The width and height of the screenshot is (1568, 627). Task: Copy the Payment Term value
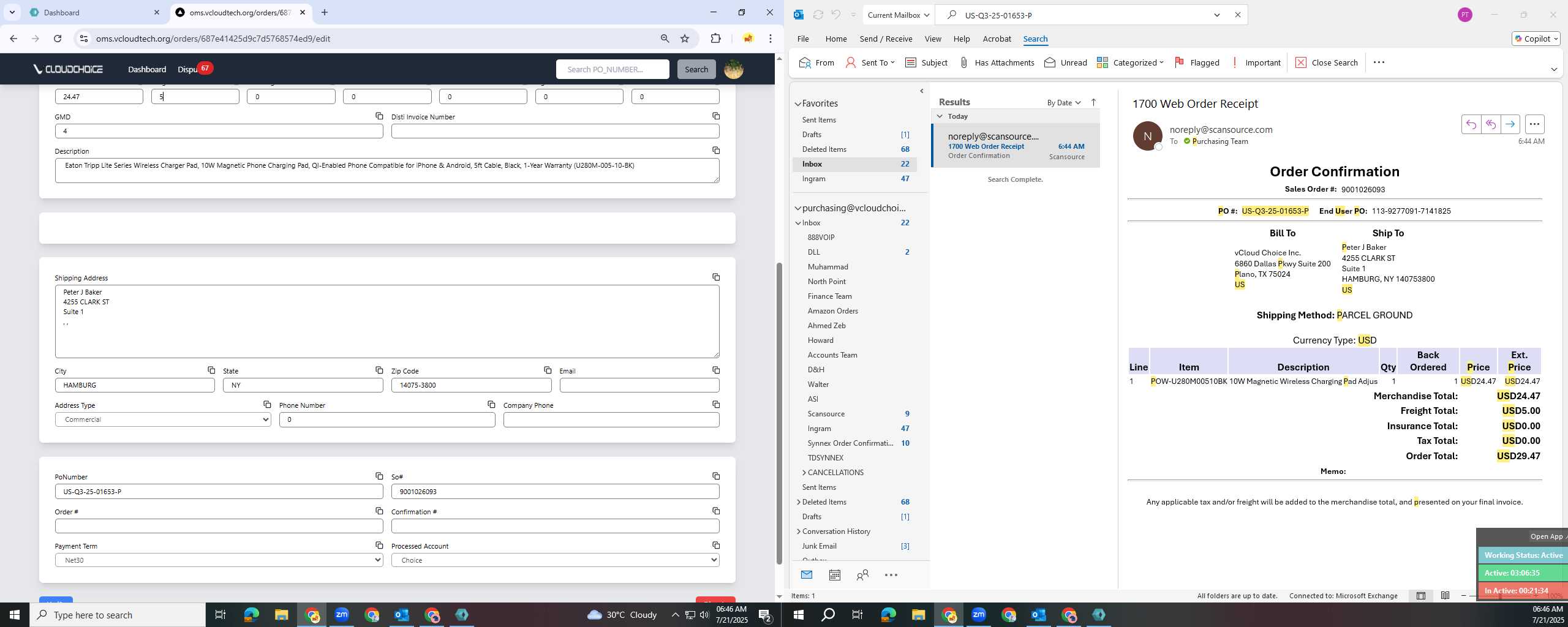[379, 545]
